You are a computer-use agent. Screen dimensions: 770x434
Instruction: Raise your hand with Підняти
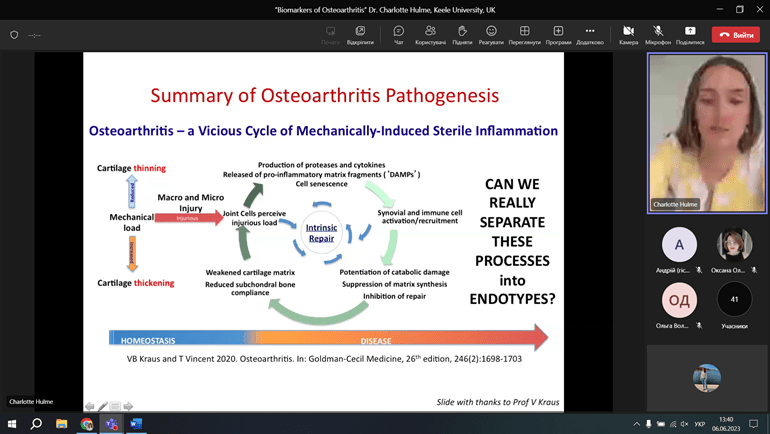coord(461,35)
